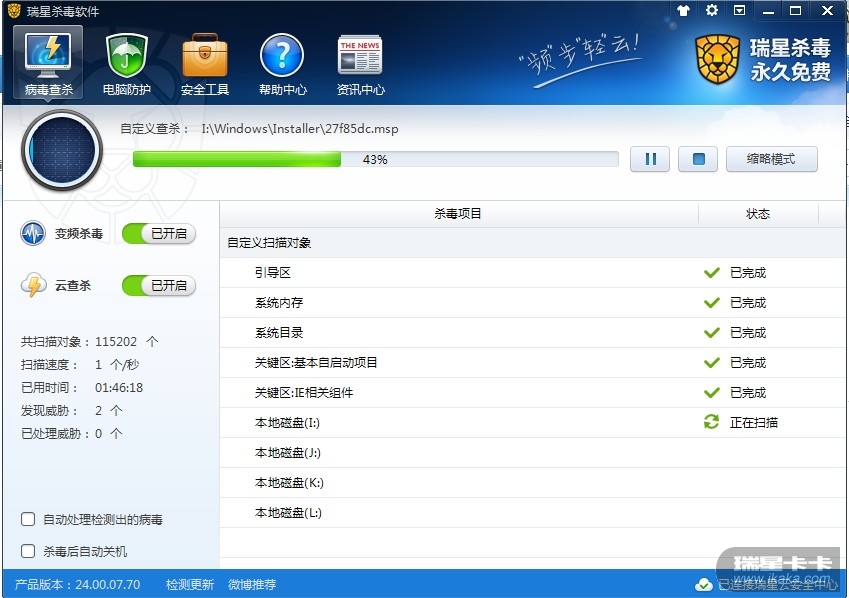This screenshot has width=849, height=598.
Task: Open the 安全工具 toolbox tab
Action: 205,64
